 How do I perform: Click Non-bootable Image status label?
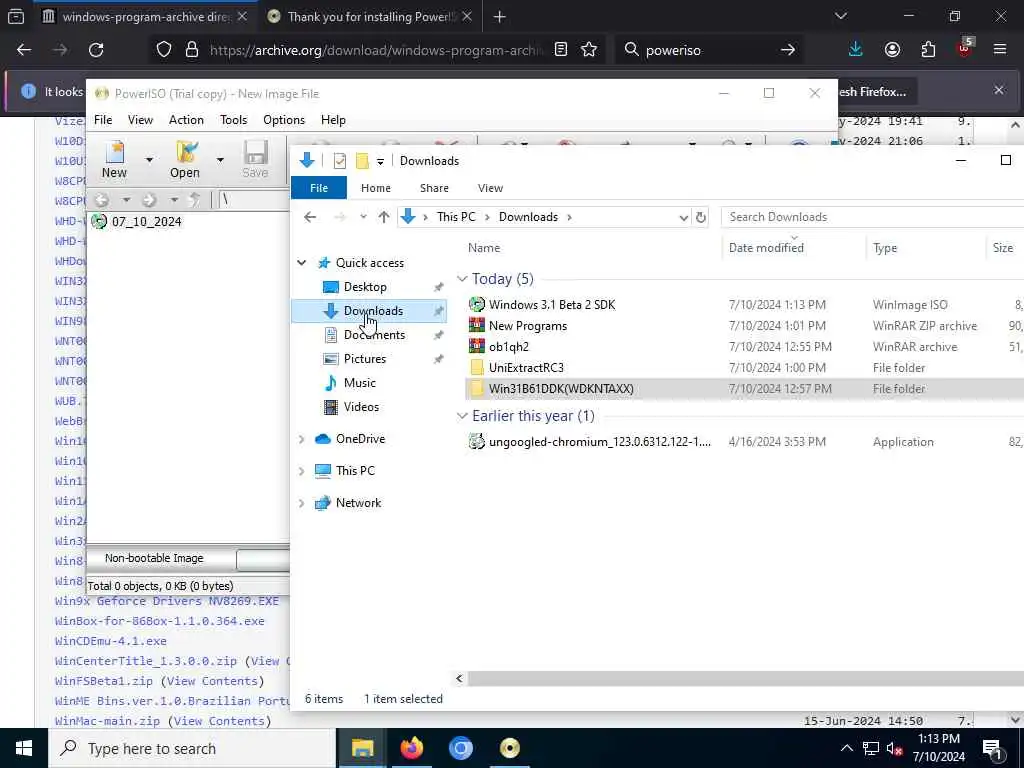pos(154,558)
